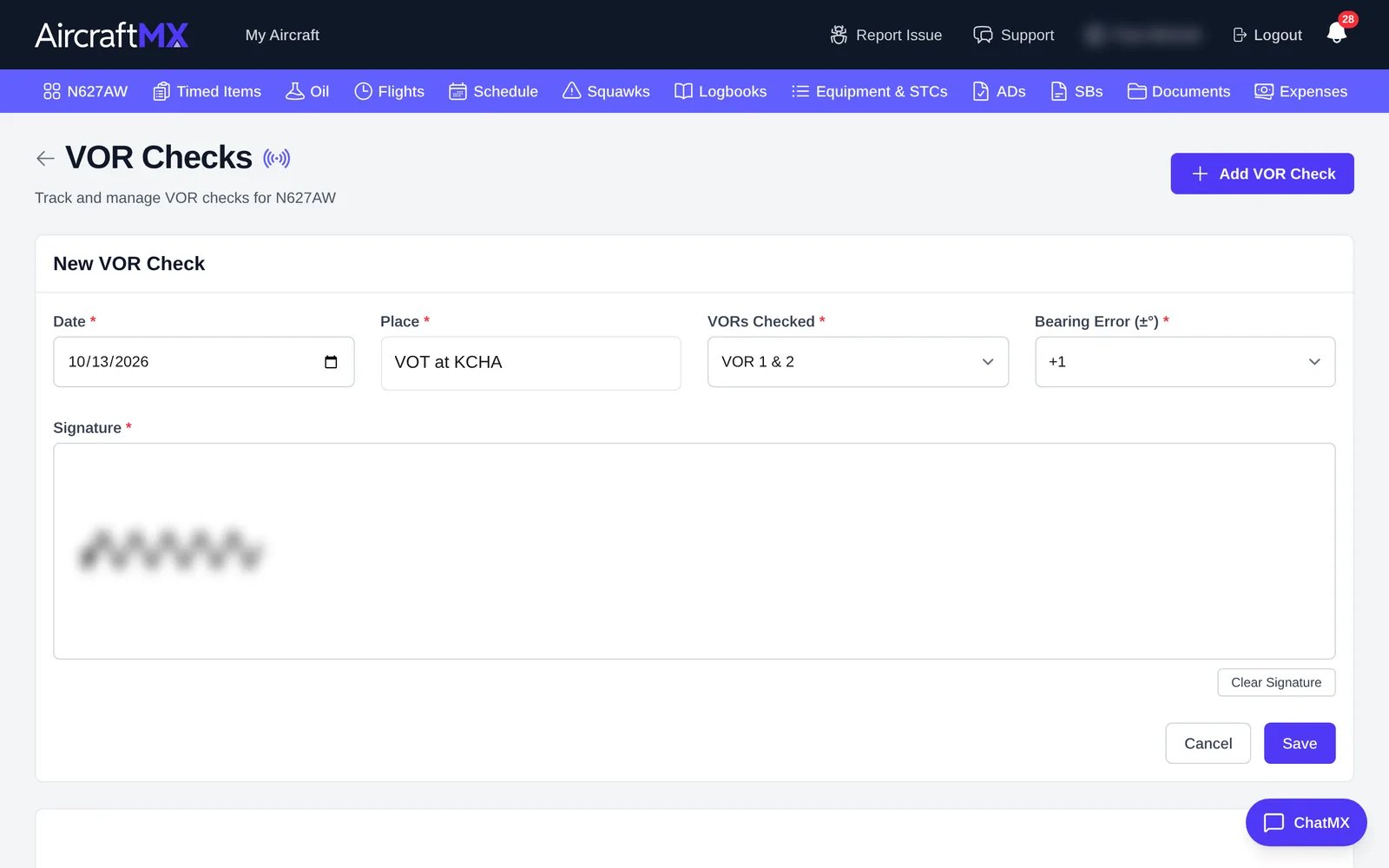Screen dimensions: 1389x868
Task: Click the Place input field
Action: click(530, 363)
